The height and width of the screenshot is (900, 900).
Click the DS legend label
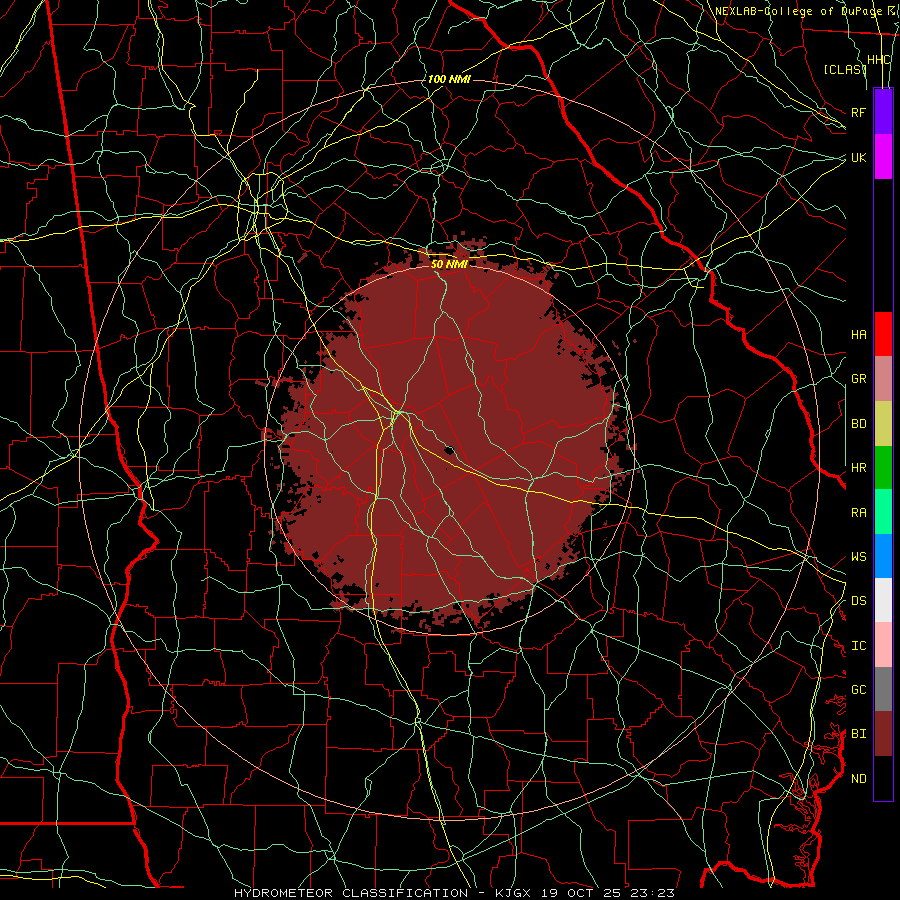click(x=859, y=601)
